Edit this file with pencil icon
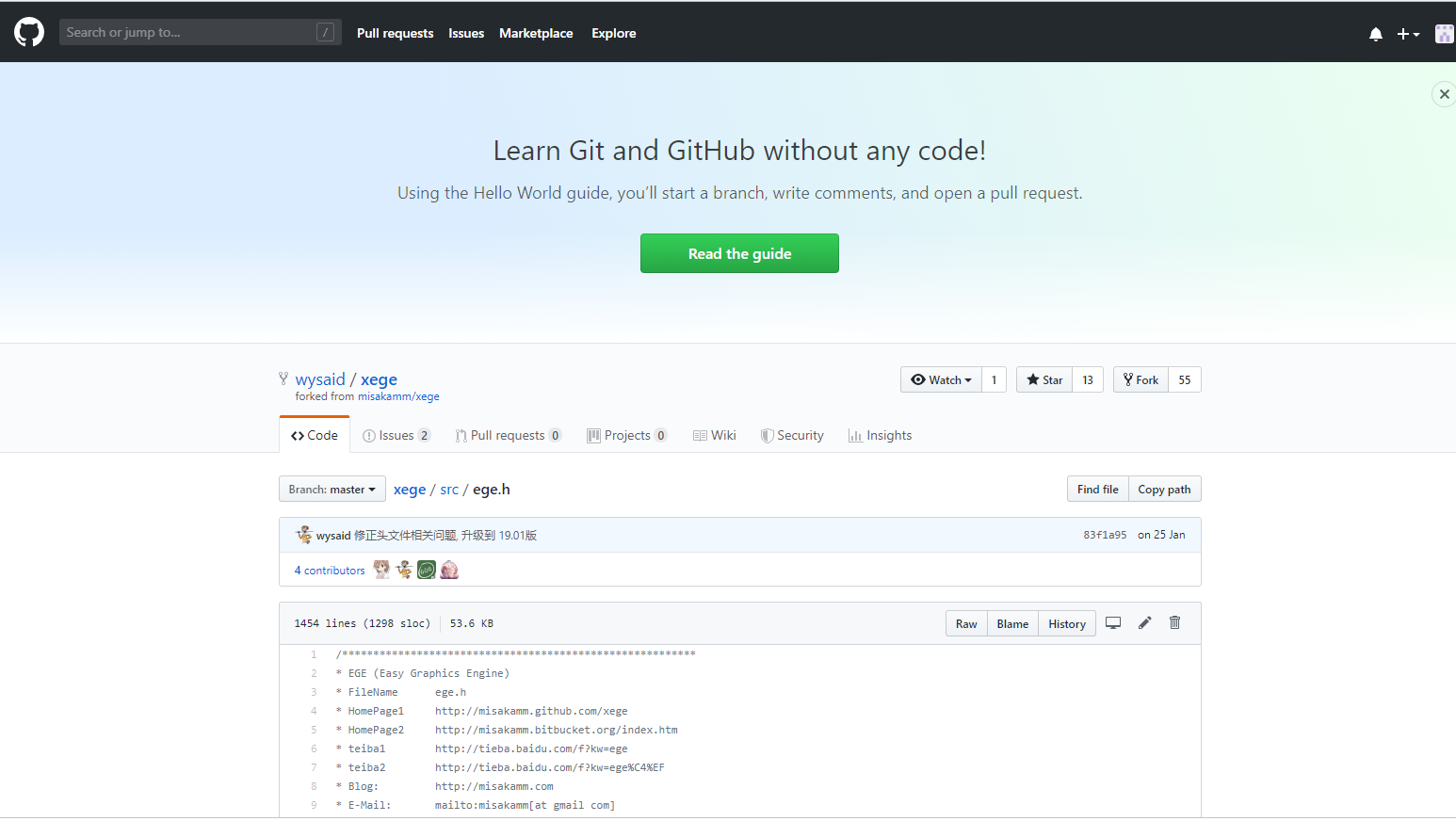 point(1145,622)
